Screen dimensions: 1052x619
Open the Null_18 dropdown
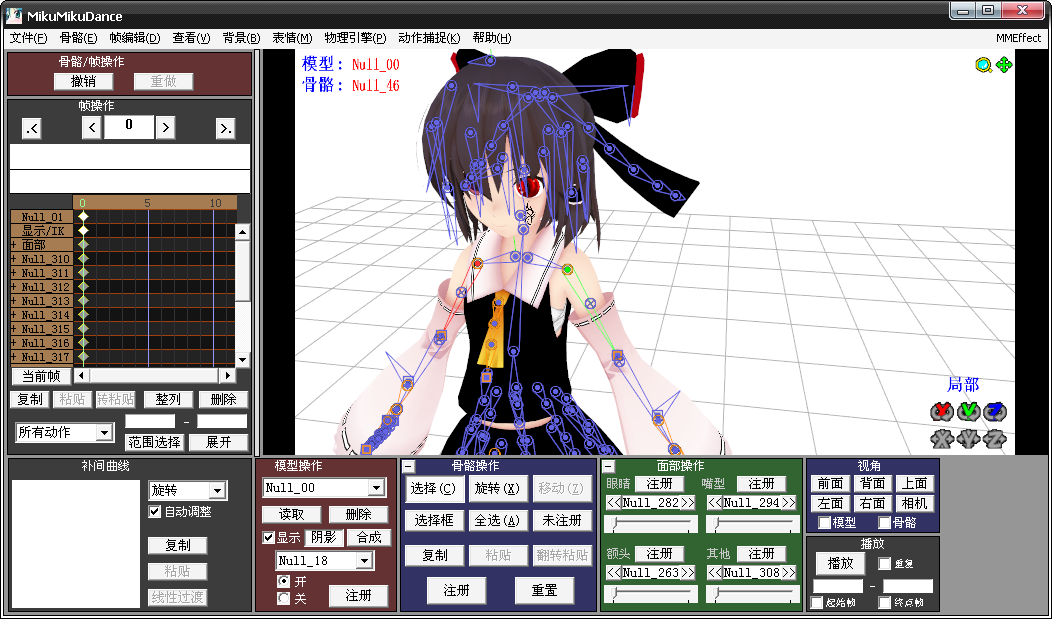364,561
